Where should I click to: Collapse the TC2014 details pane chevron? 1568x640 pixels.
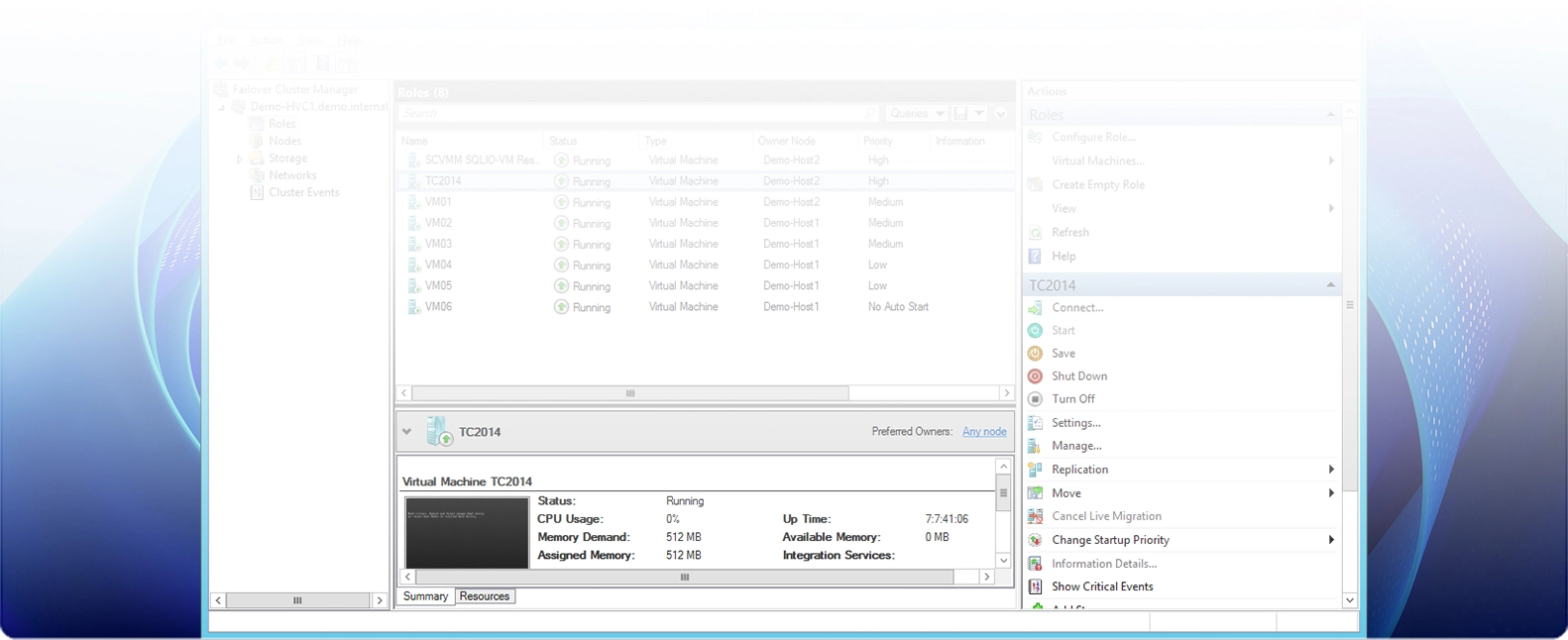pos(406,432)
